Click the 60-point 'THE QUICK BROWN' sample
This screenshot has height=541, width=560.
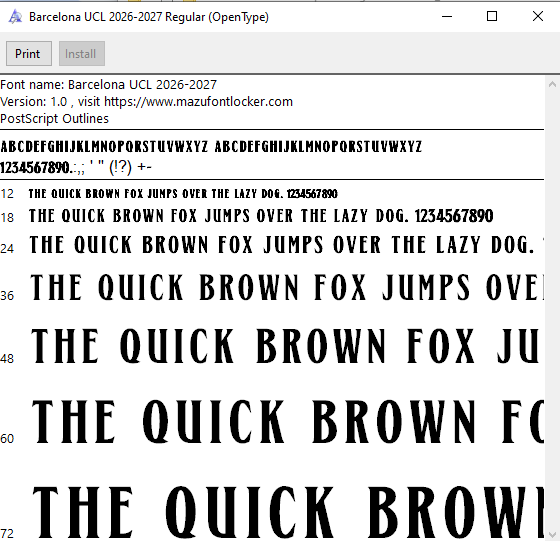point(288,422)
